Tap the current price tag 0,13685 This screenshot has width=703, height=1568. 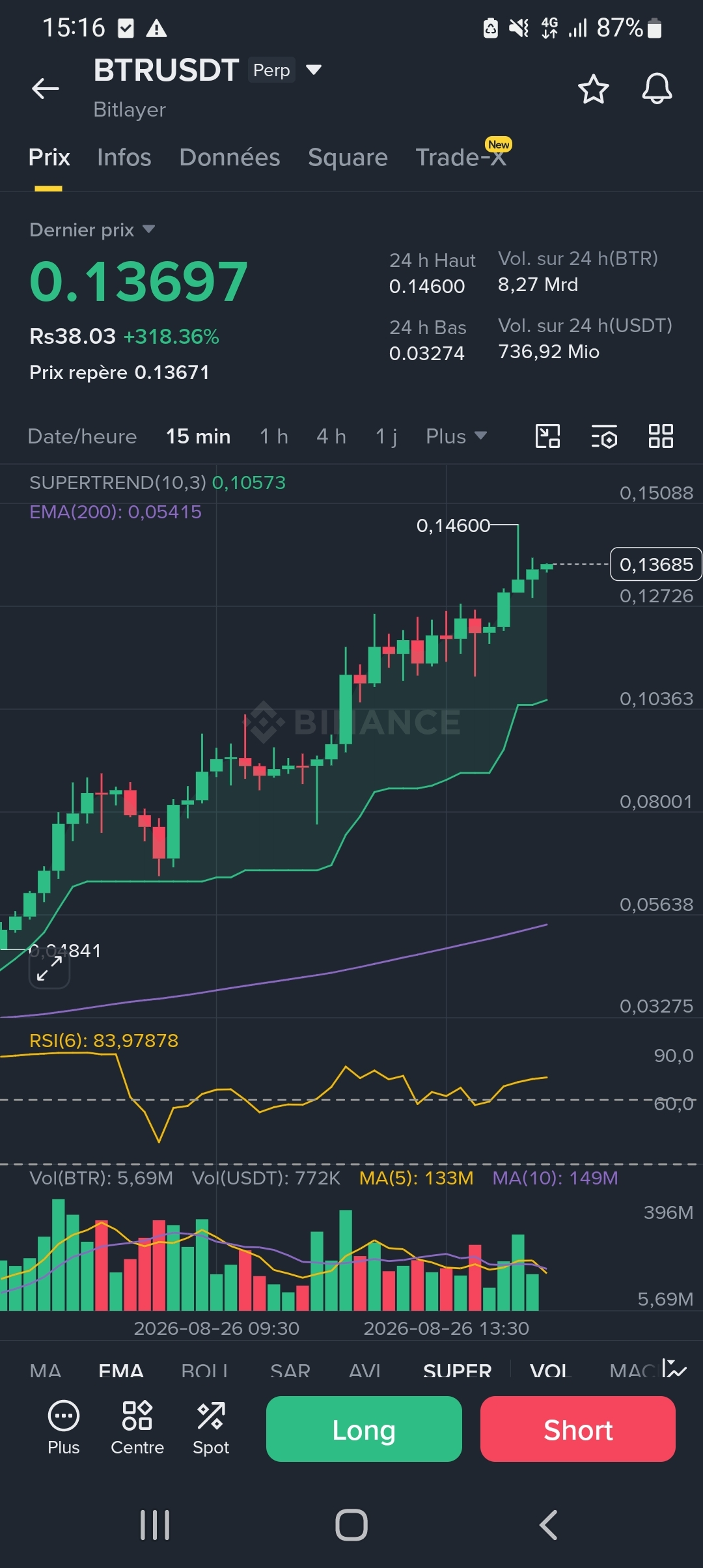(x=656, y=564)
